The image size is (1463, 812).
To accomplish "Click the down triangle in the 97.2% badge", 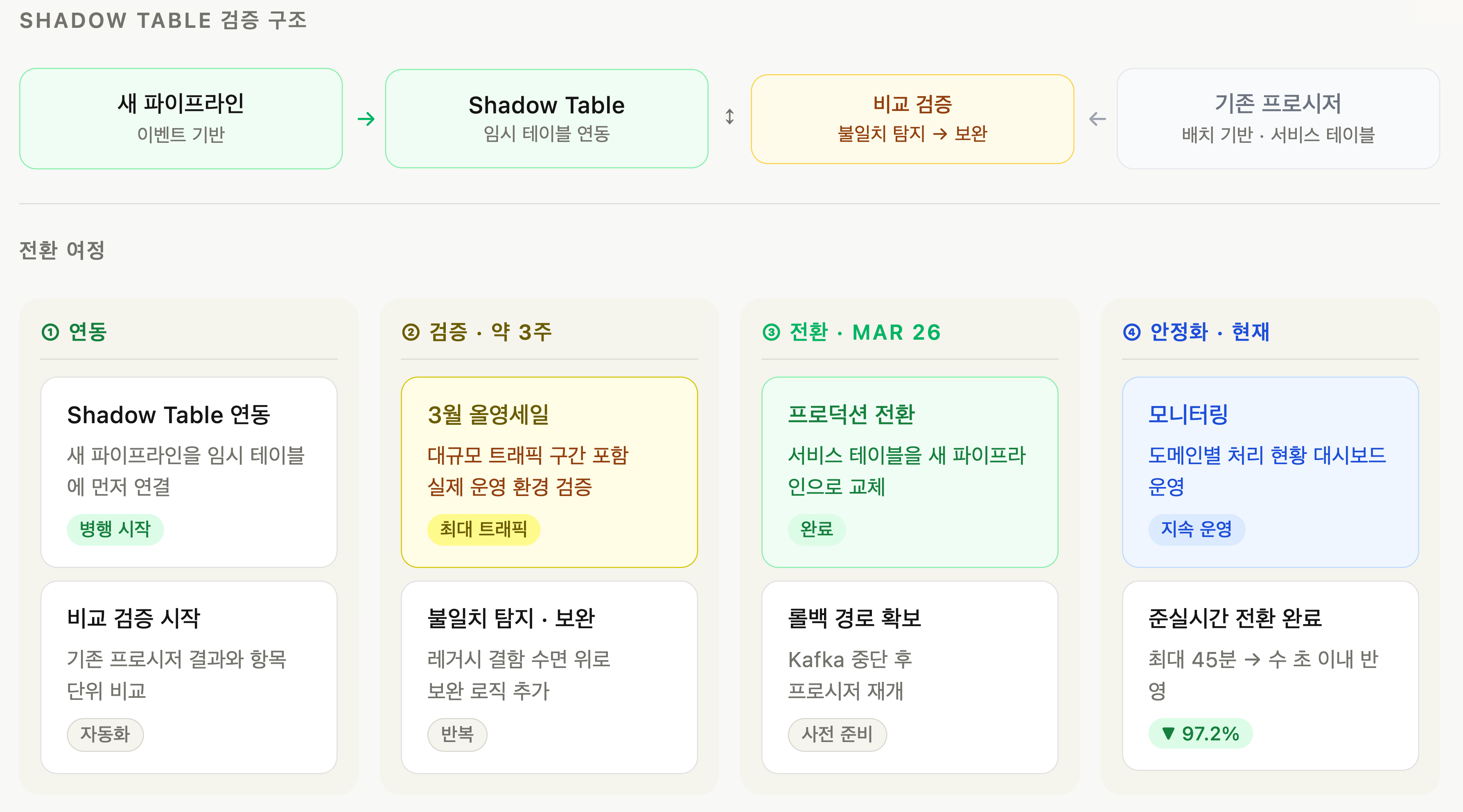I will (1168, 733).
